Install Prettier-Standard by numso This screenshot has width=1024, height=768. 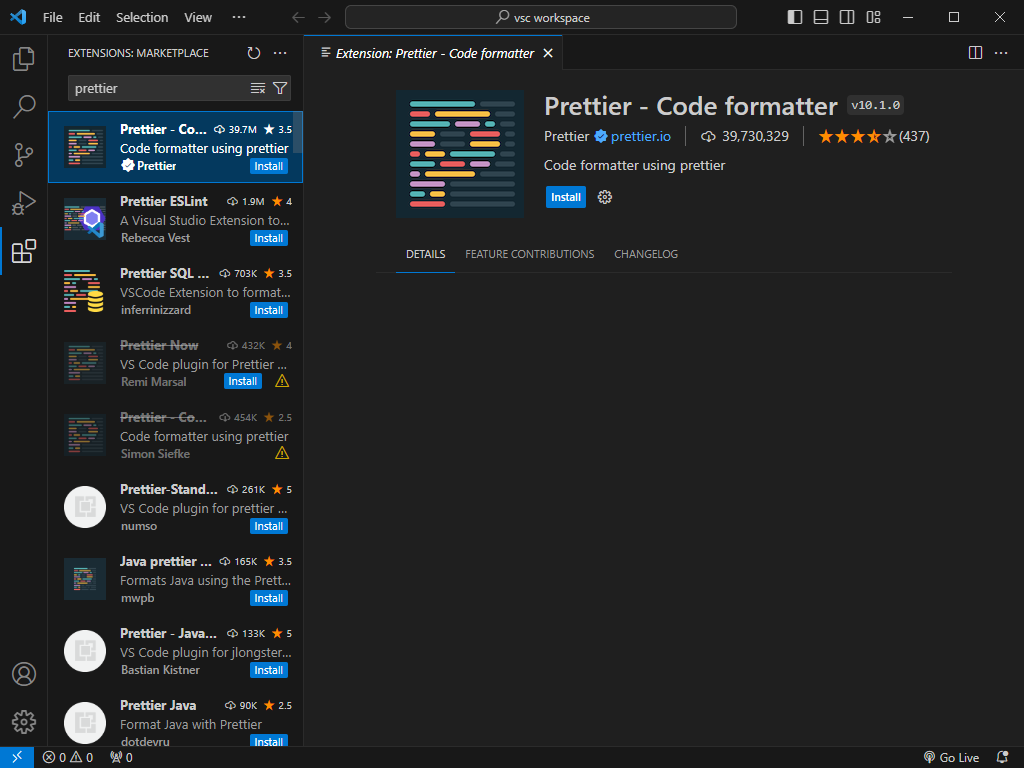tap(268, 526)
